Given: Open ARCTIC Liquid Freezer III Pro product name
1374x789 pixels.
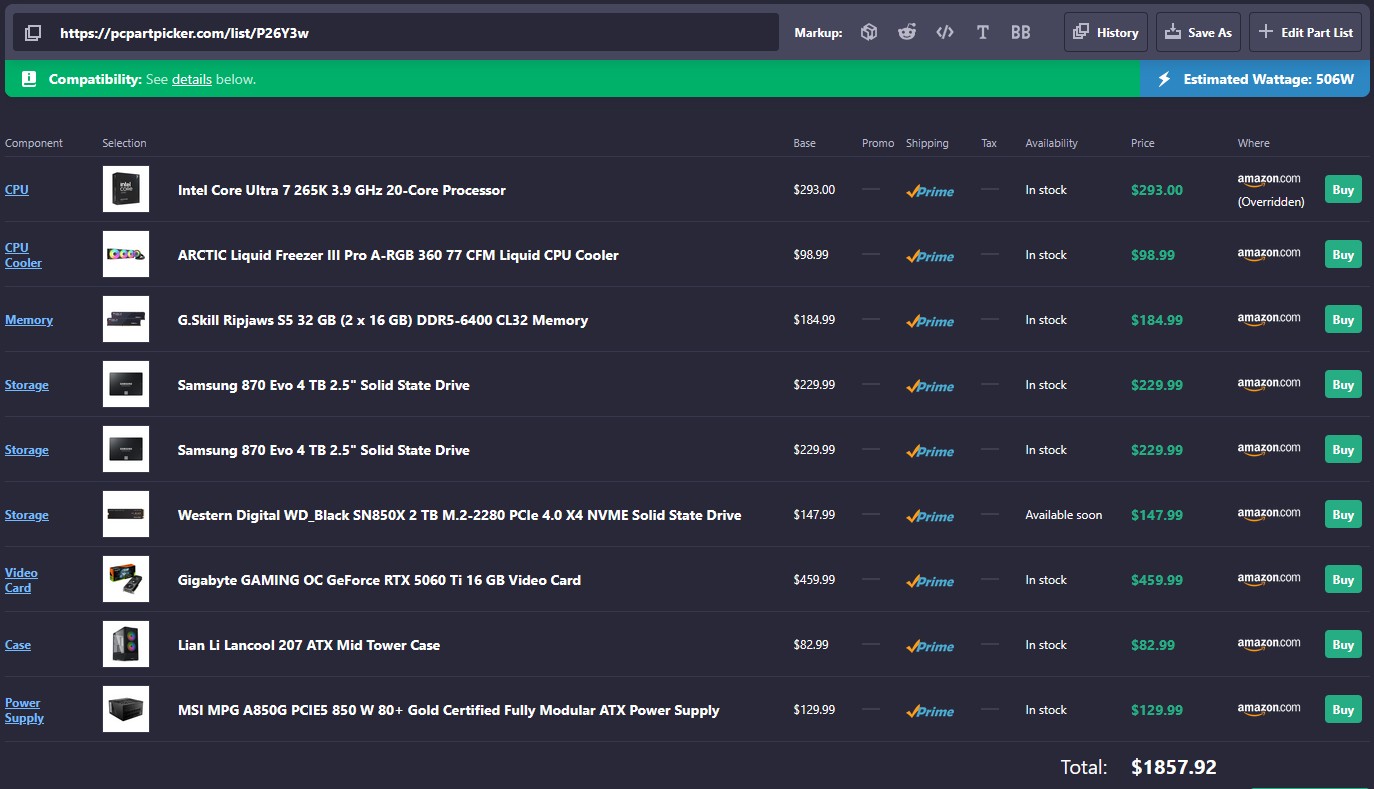Looking at the screenshot, I should 398,255.
